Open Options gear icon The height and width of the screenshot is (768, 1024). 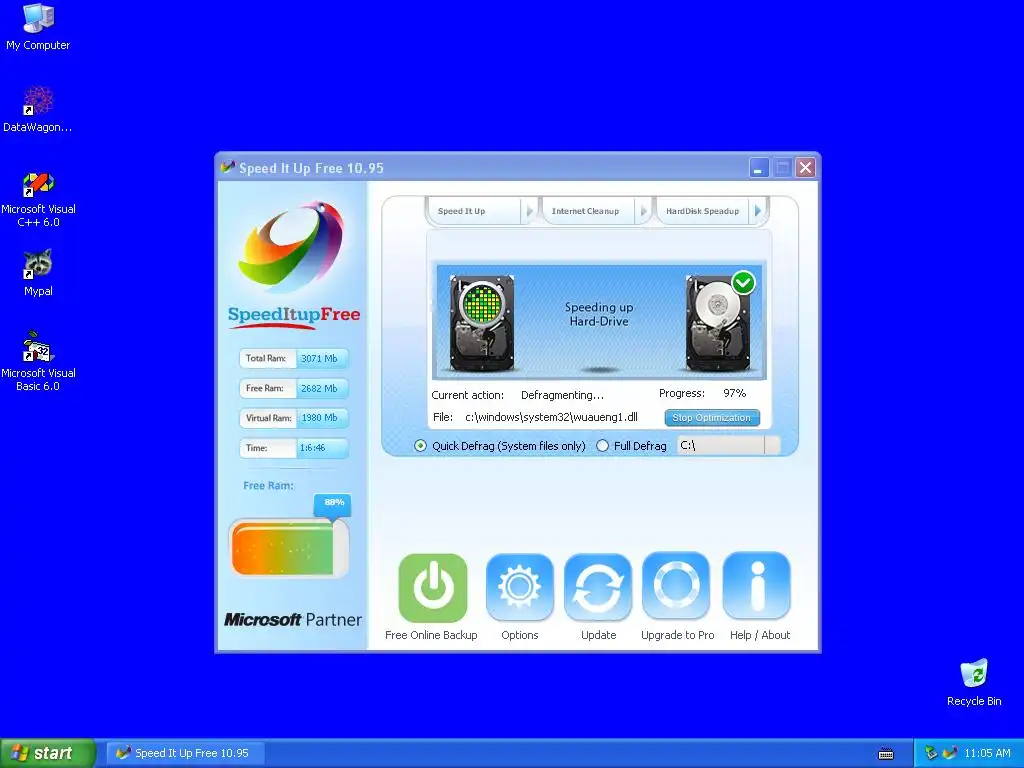[x=520, y=586]
